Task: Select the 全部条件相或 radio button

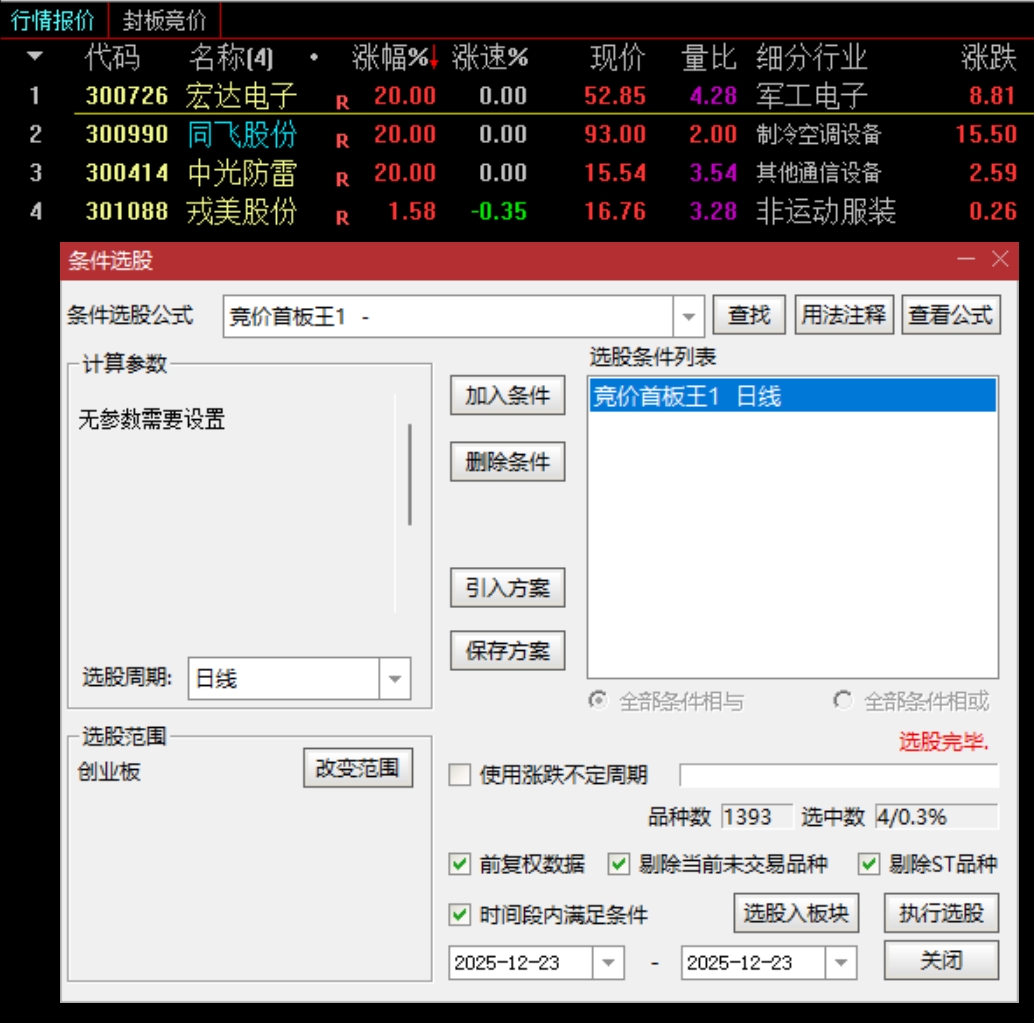Action: coord(842,700)
